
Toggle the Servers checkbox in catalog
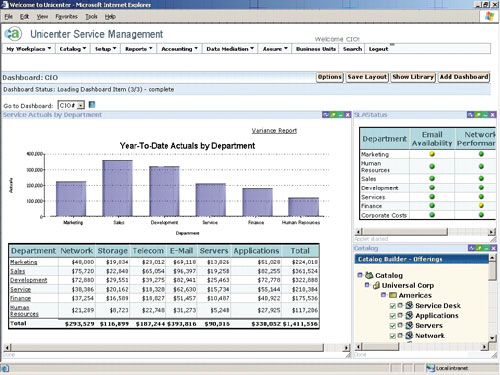(393, 326)
